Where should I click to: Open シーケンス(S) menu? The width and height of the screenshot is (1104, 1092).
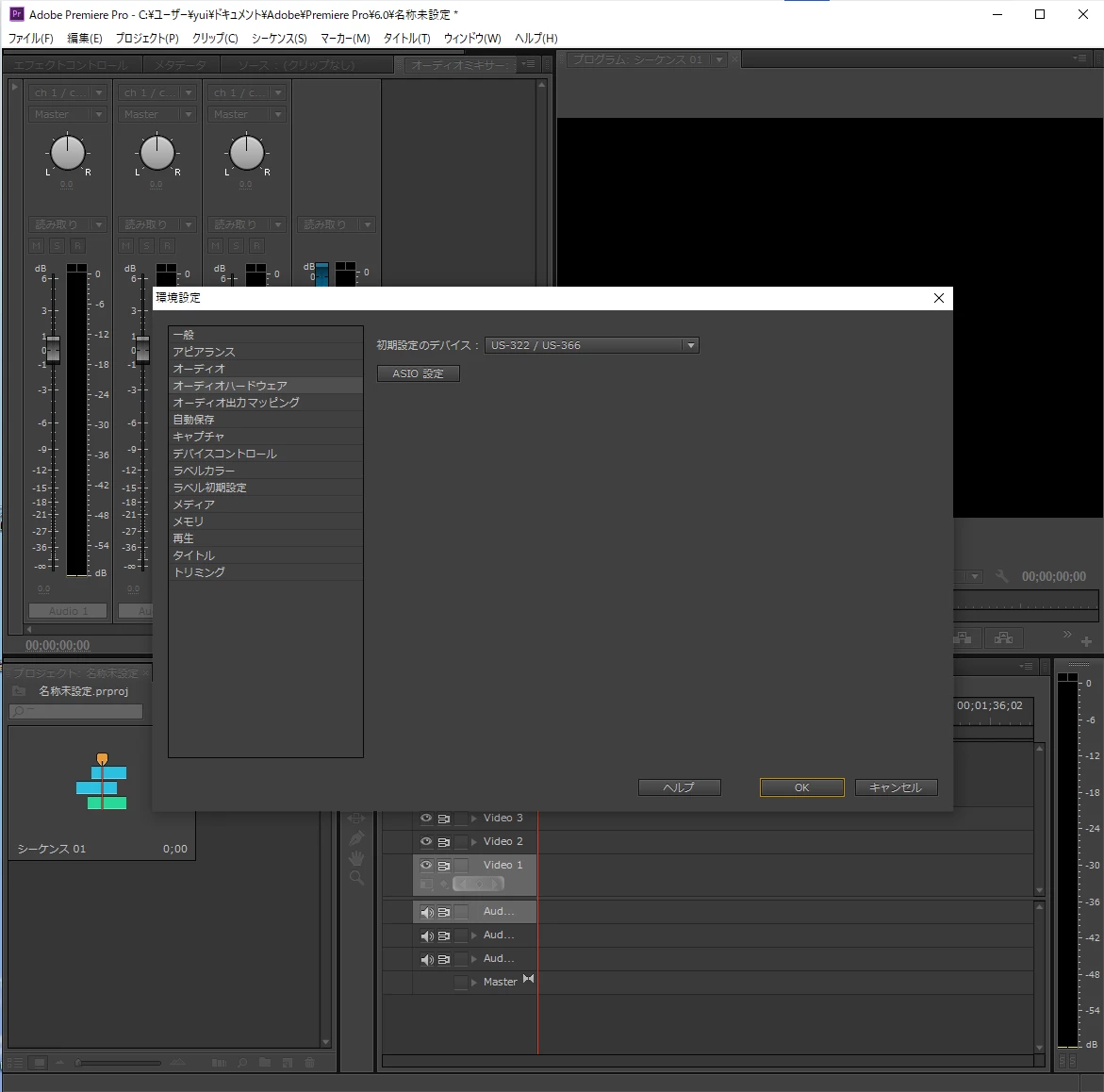tap(279, 38)
